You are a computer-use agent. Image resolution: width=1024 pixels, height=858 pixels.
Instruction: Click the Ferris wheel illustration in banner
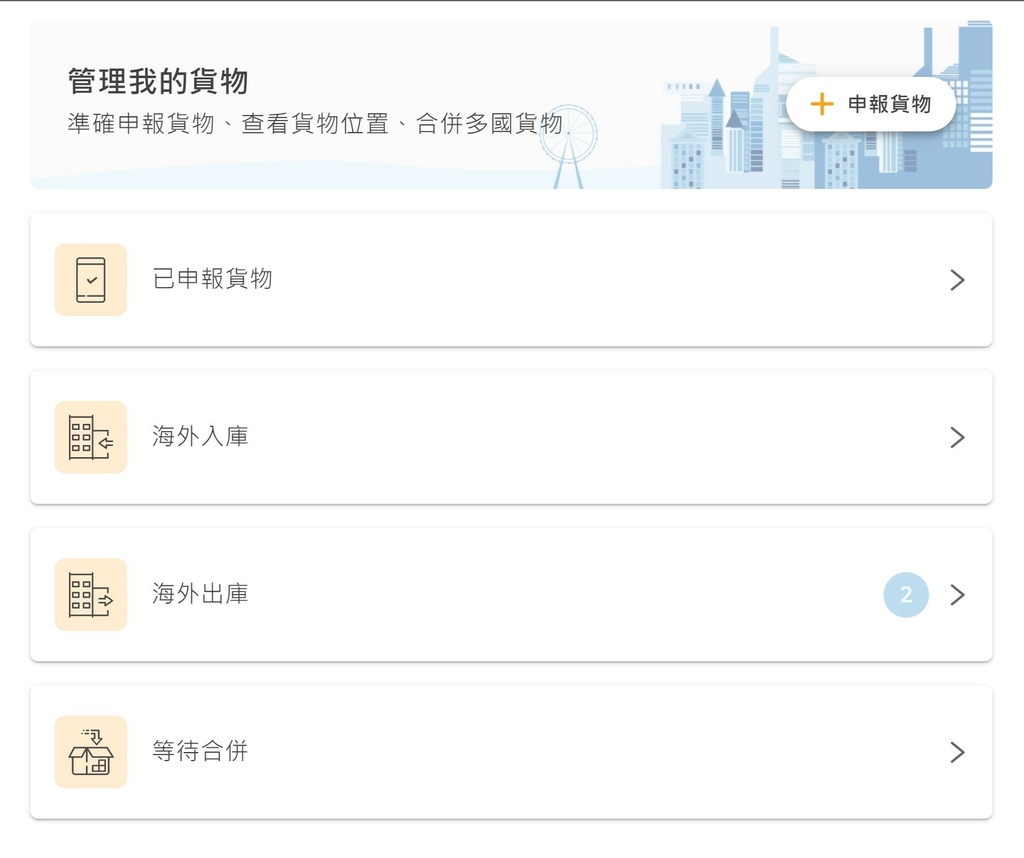tap(568, 147)
